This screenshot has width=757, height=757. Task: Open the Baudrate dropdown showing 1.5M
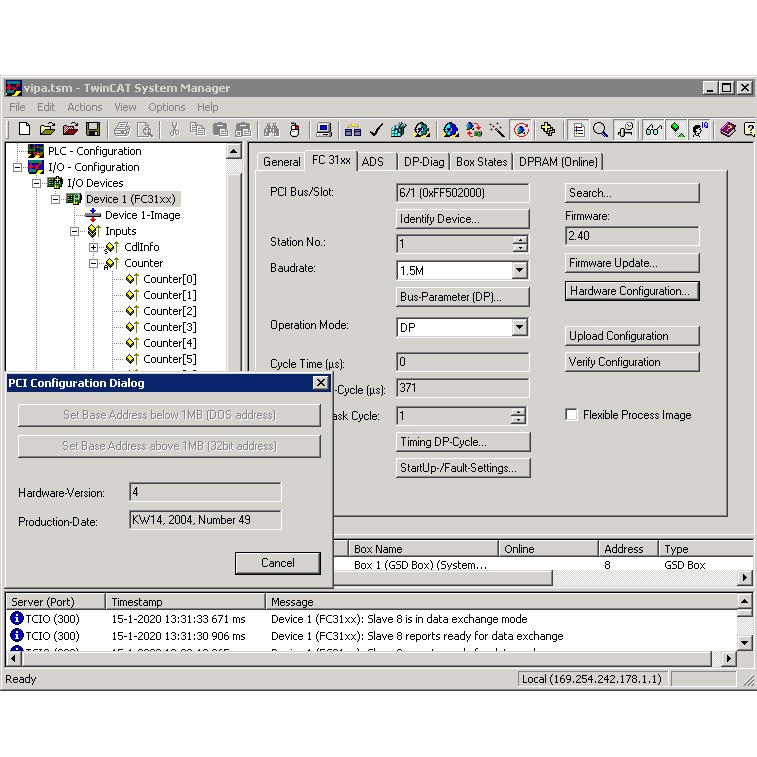[x=519, y=270]
